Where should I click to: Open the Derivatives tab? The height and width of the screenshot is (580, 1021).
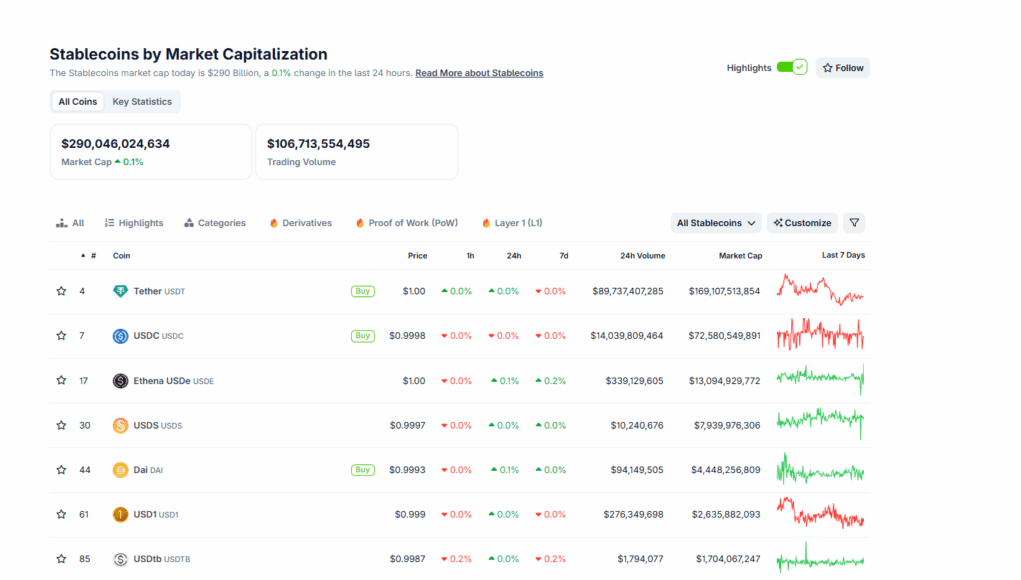pos(301,223)
